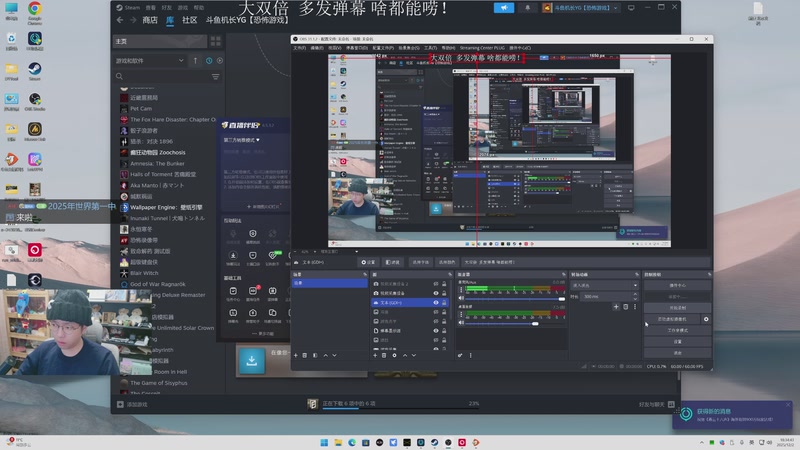Click 开始录制 button in OBS Controls
800x450 pixels.
click(677, 308)
